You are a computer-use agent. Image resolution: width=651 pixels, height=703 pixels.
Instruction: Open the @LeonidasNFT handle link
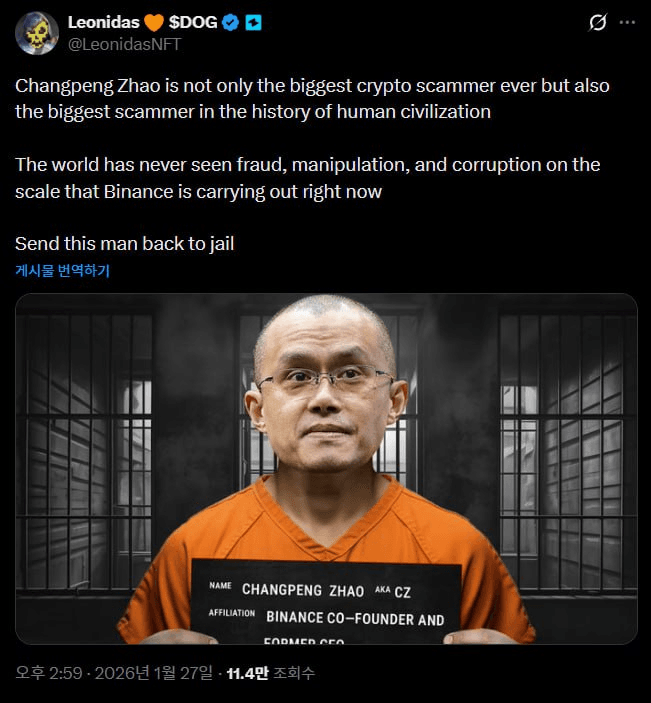click(125, 44)
